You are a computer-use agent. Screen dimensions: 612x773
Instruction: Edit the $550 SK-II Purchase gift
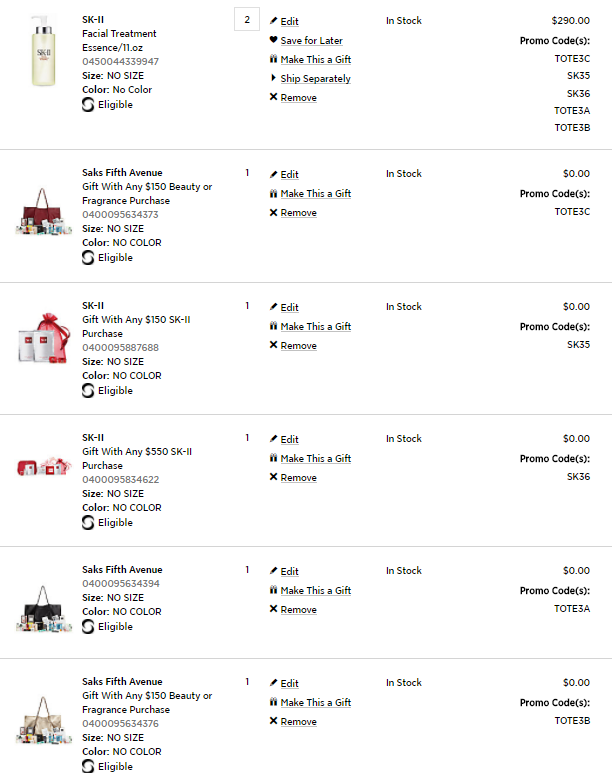point(289,440)
